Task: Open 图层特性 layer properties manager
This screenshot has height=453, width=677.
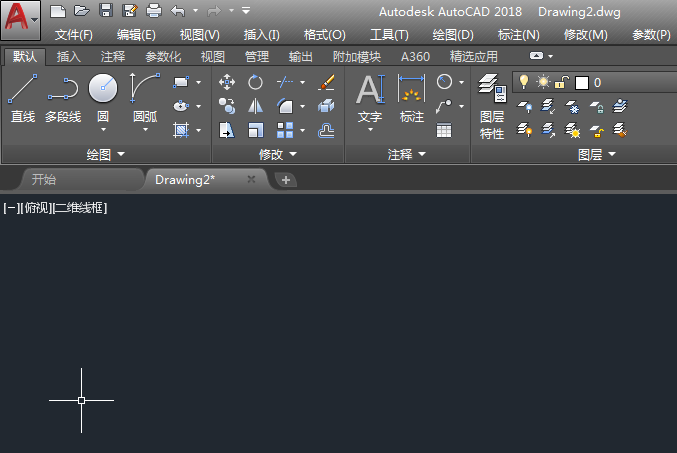Action: (x=492, y=106)
